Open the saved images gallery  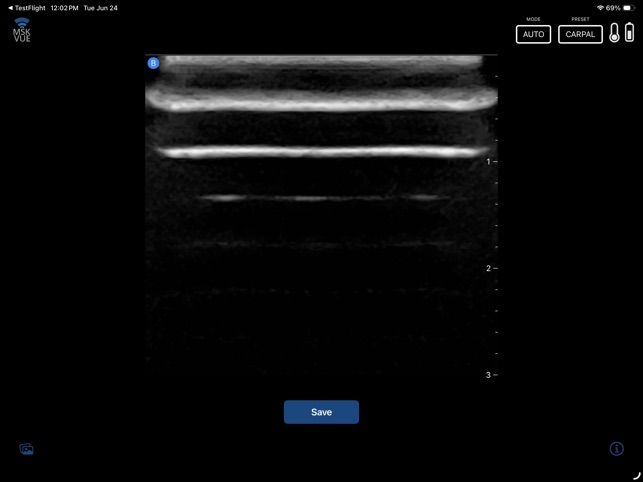(x=26, y=449)
